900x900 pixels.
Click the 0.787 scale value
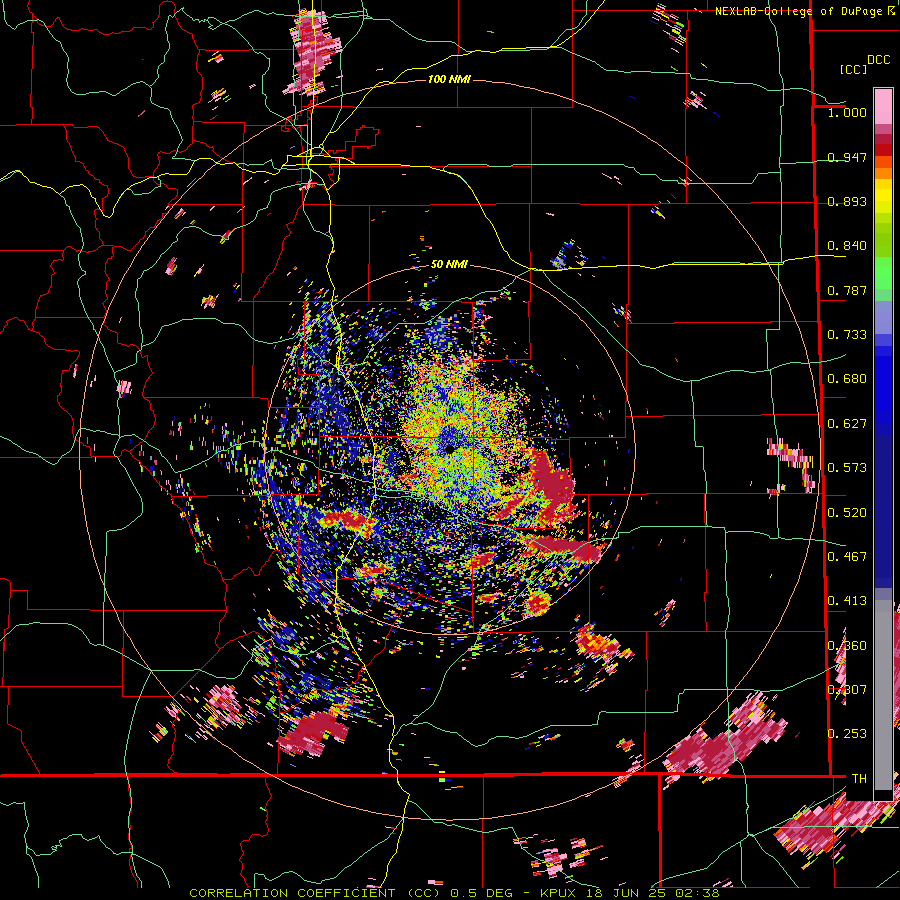(847, 290)
